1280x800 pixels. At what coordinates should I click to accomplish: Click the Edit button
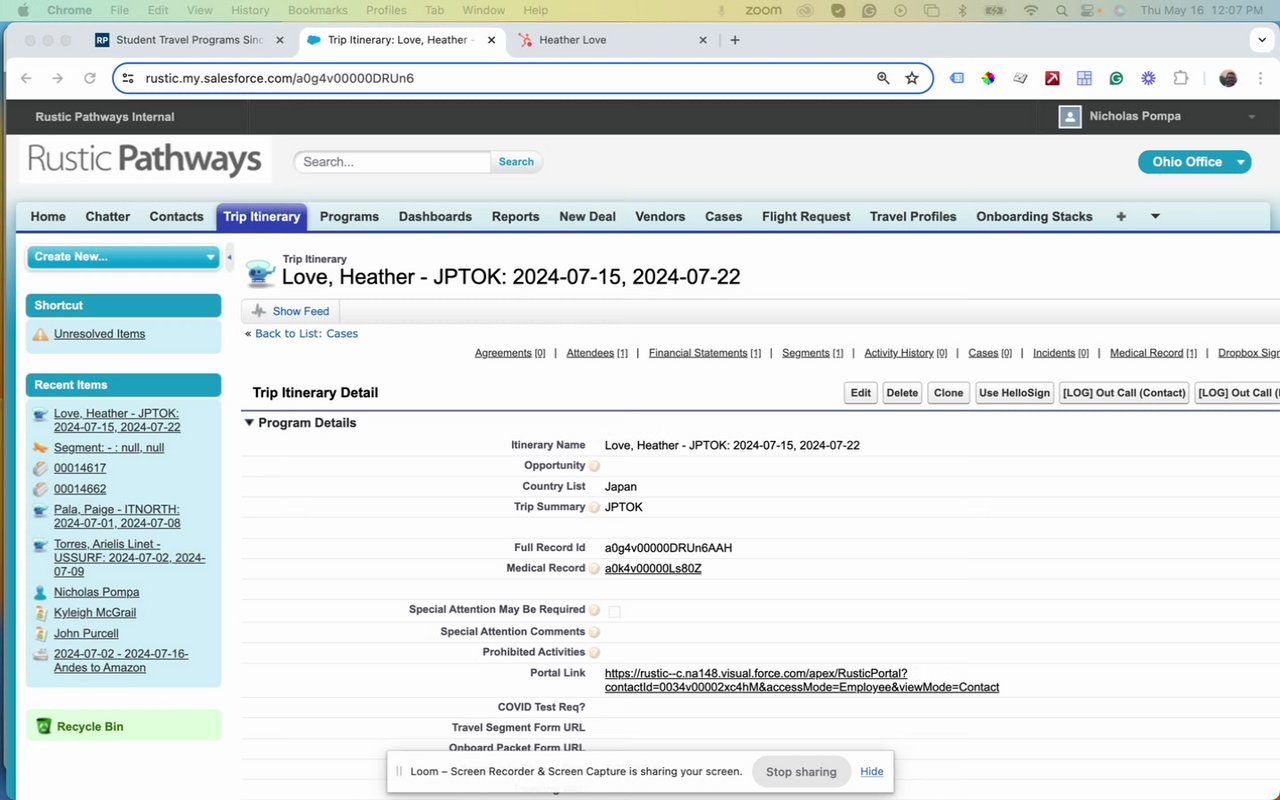pyautogui.click(x=861, y=393)
